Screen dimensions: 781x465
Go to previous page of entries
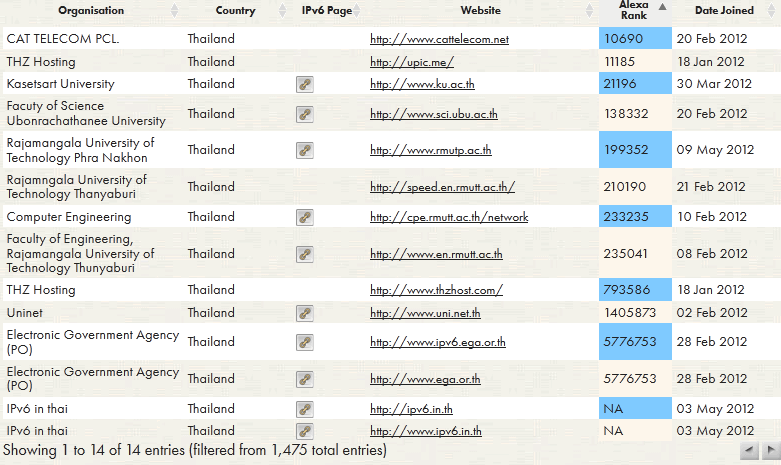[749, 451]
